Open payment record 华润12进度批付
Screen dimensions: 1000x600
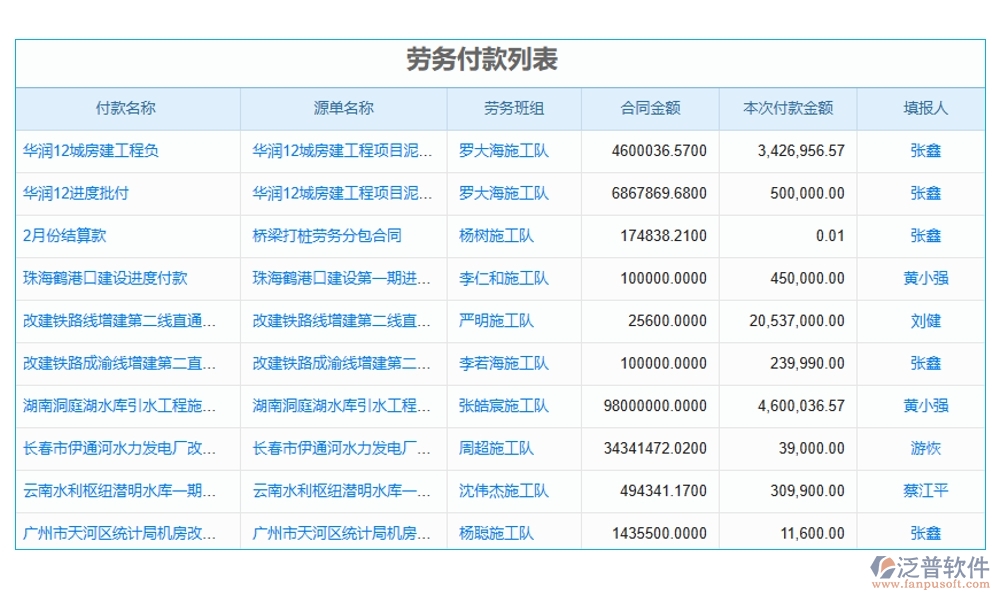coord(65,193)
